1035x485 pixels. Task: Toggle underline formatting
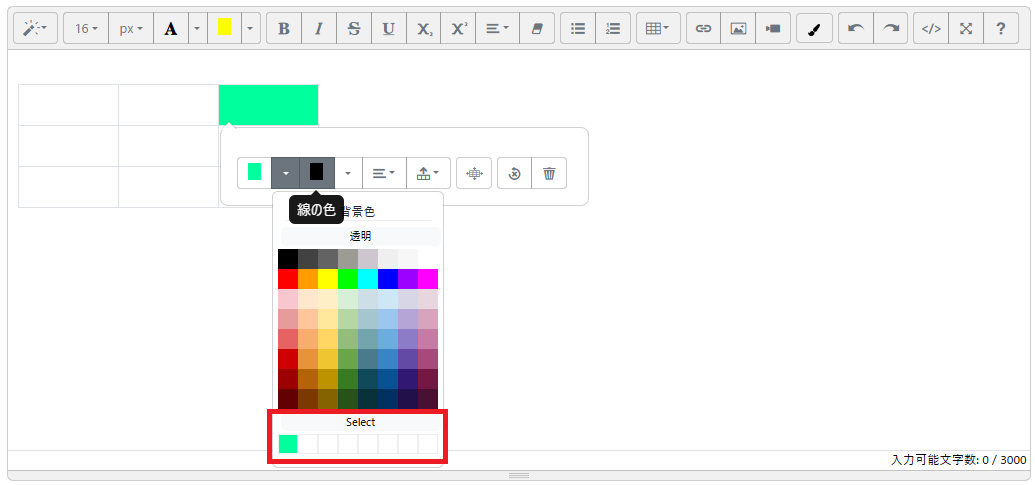(388, 29)
